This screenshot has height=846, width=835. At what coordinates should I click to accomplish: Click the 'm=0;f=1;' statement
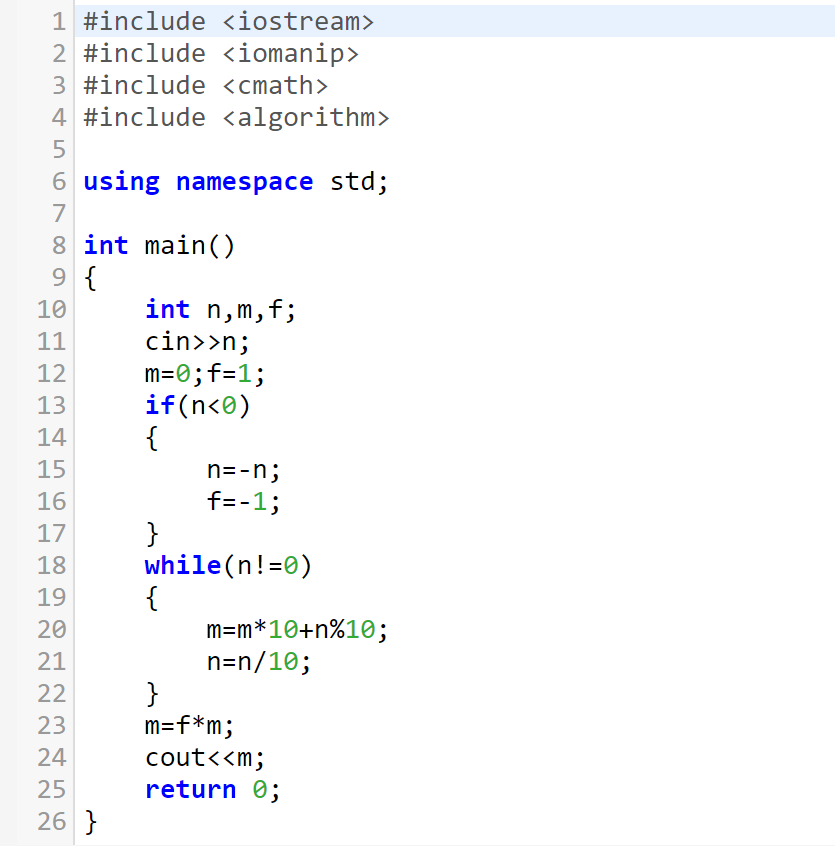pos(205,374)
